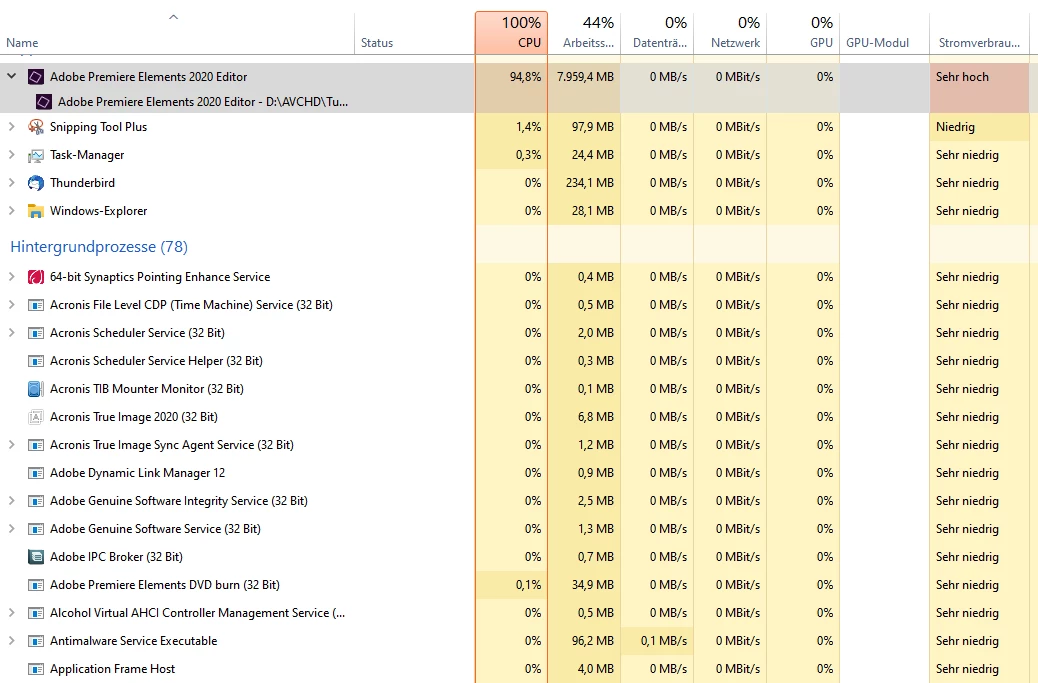Click the Adobe Genuine Software Integrity Service icon
Screen dimensions: 1038x683
point(36,501)
